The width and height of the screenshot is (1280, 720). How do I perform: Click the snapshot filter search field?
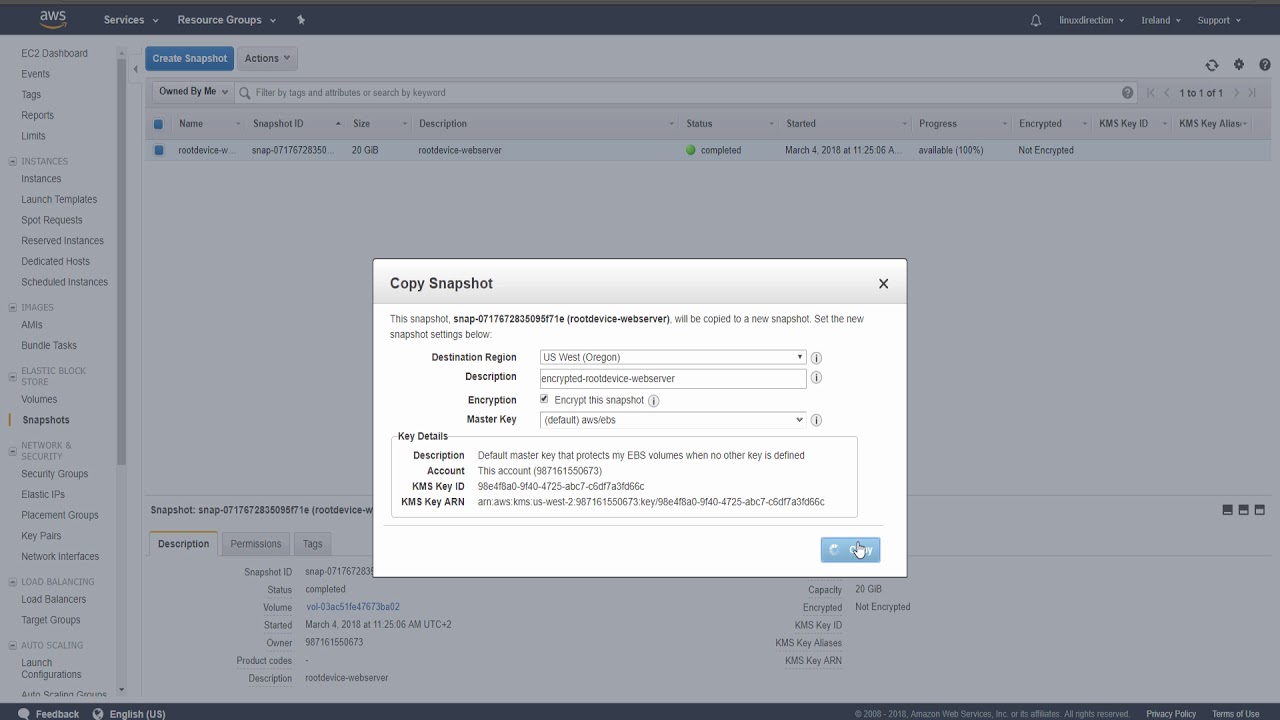[686, 93]
